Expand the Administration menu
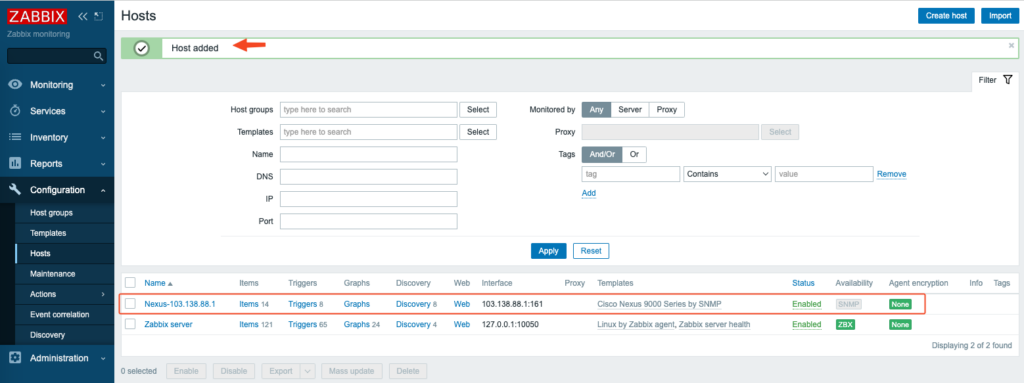The width and height of the screenshot is (1024, 383). coord(103,358)
